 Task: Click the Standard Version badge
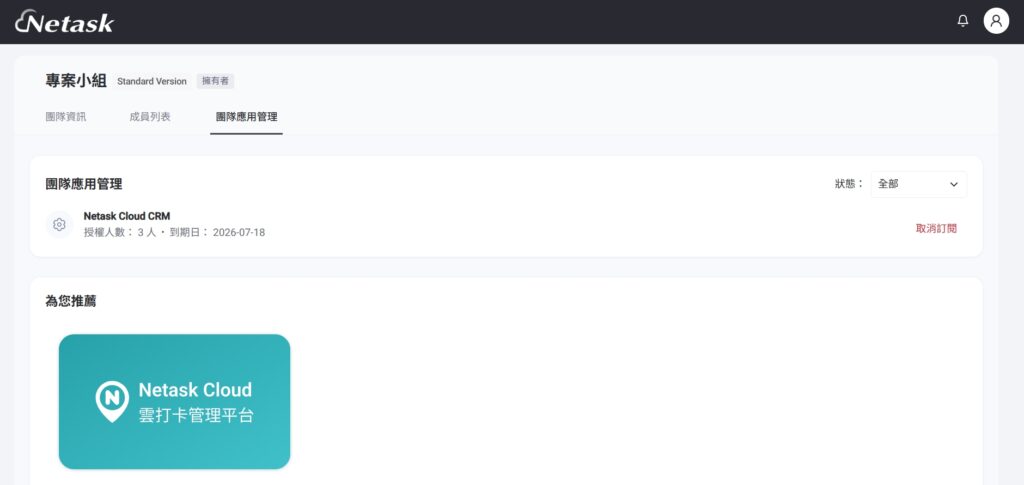[152, 82]
